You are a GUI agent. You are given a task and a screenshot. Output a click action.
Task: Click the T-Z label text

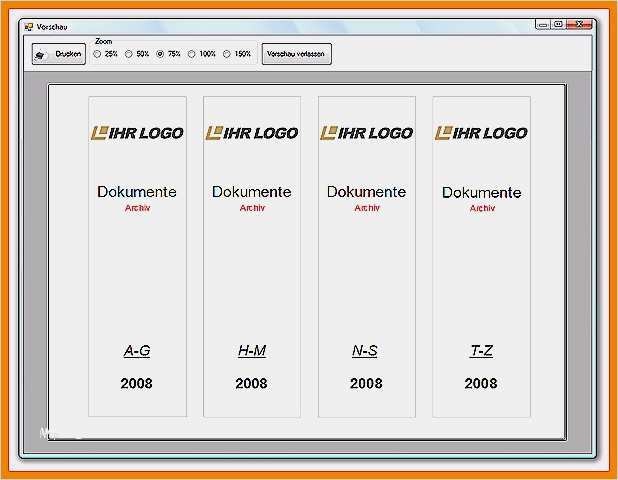point(481,351)
